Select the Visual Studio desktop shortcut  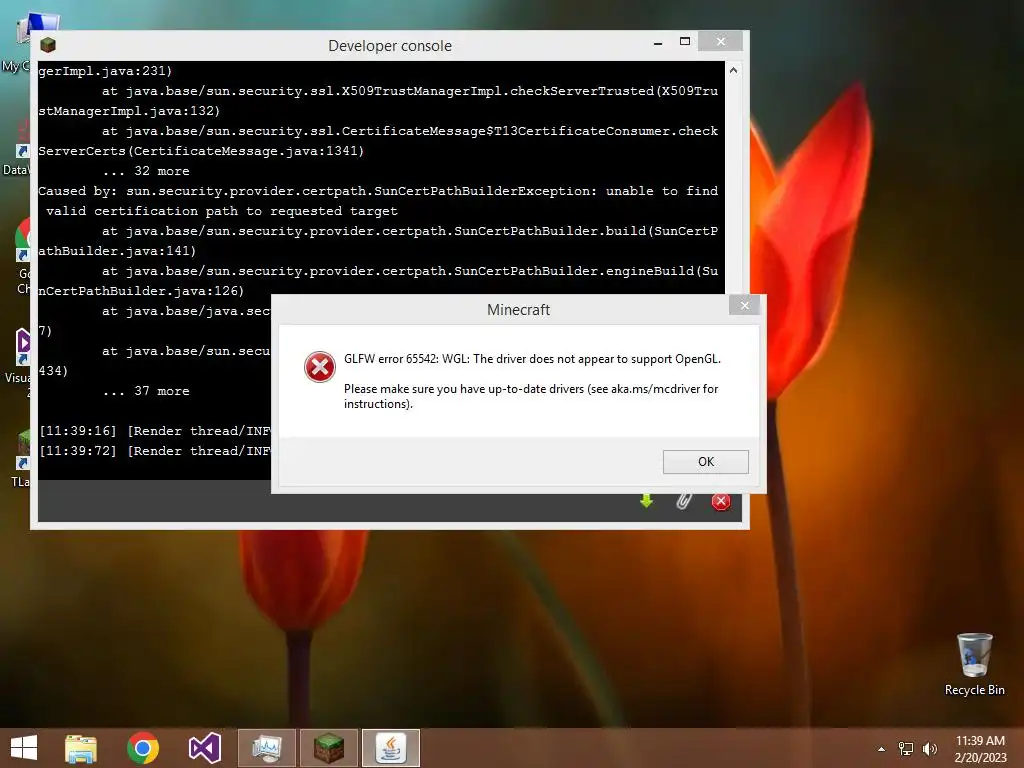(20, 361)
